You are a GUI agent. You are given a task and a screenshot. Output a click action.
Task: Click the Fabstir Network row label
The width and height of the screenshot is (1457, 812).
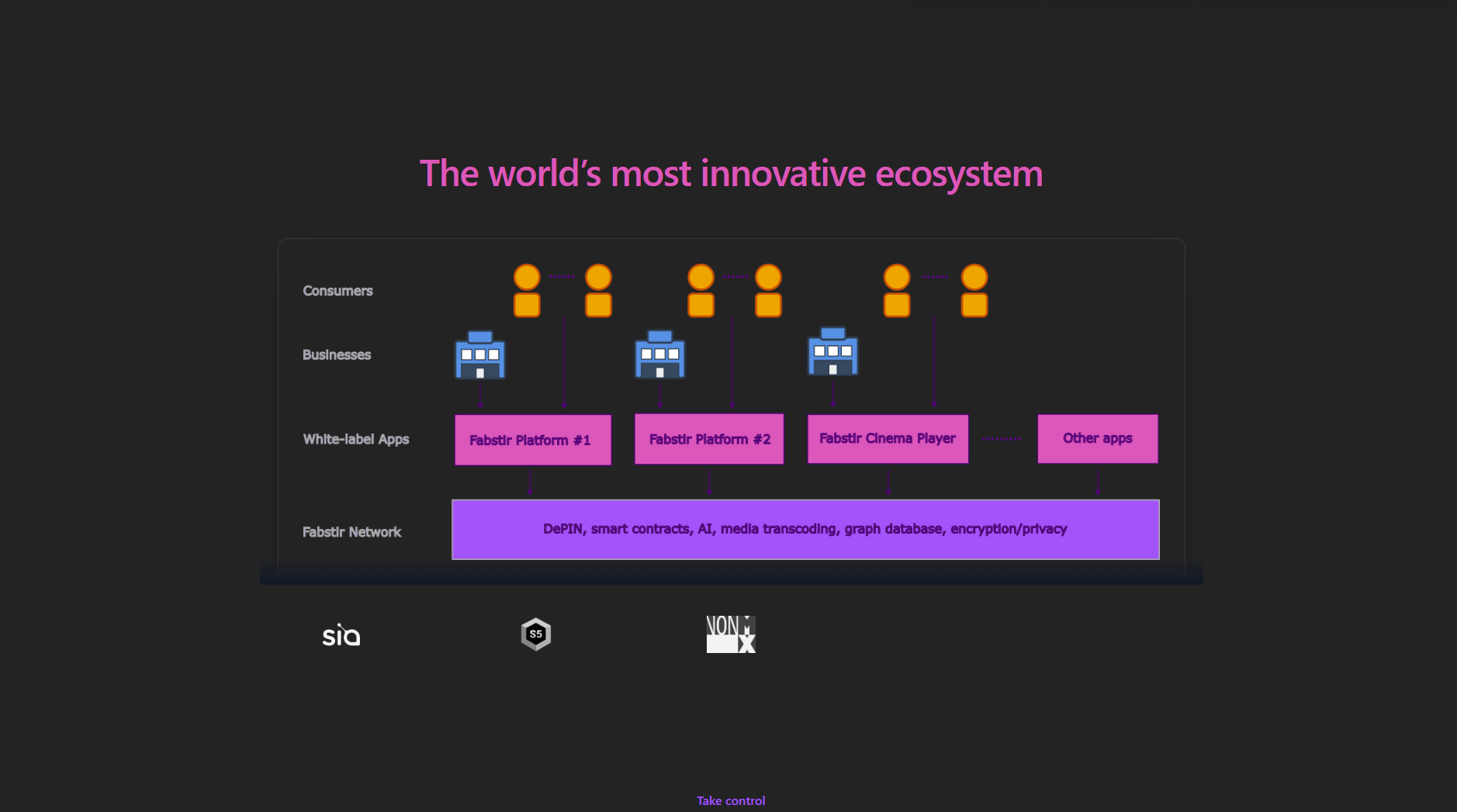point(351,532)
